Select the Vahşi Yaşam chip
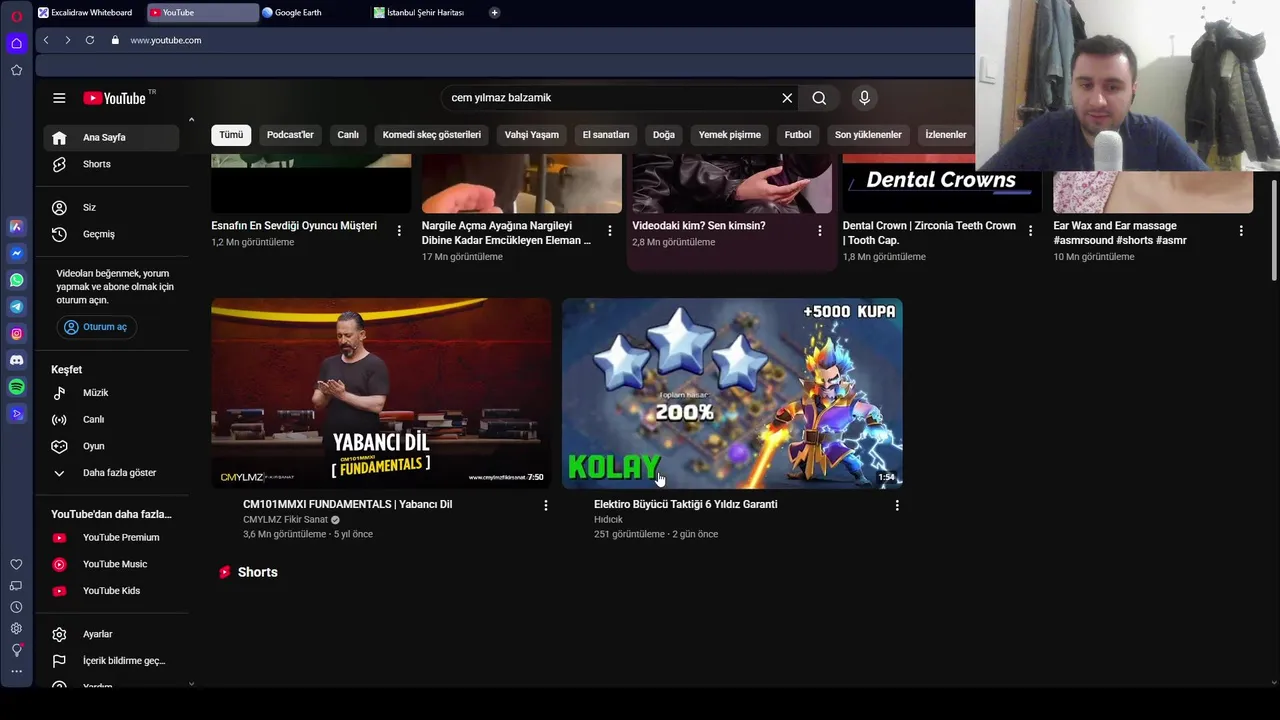The height and width of the screenshot is (720, 1280). pyautogui.click(x=532, y=135)
